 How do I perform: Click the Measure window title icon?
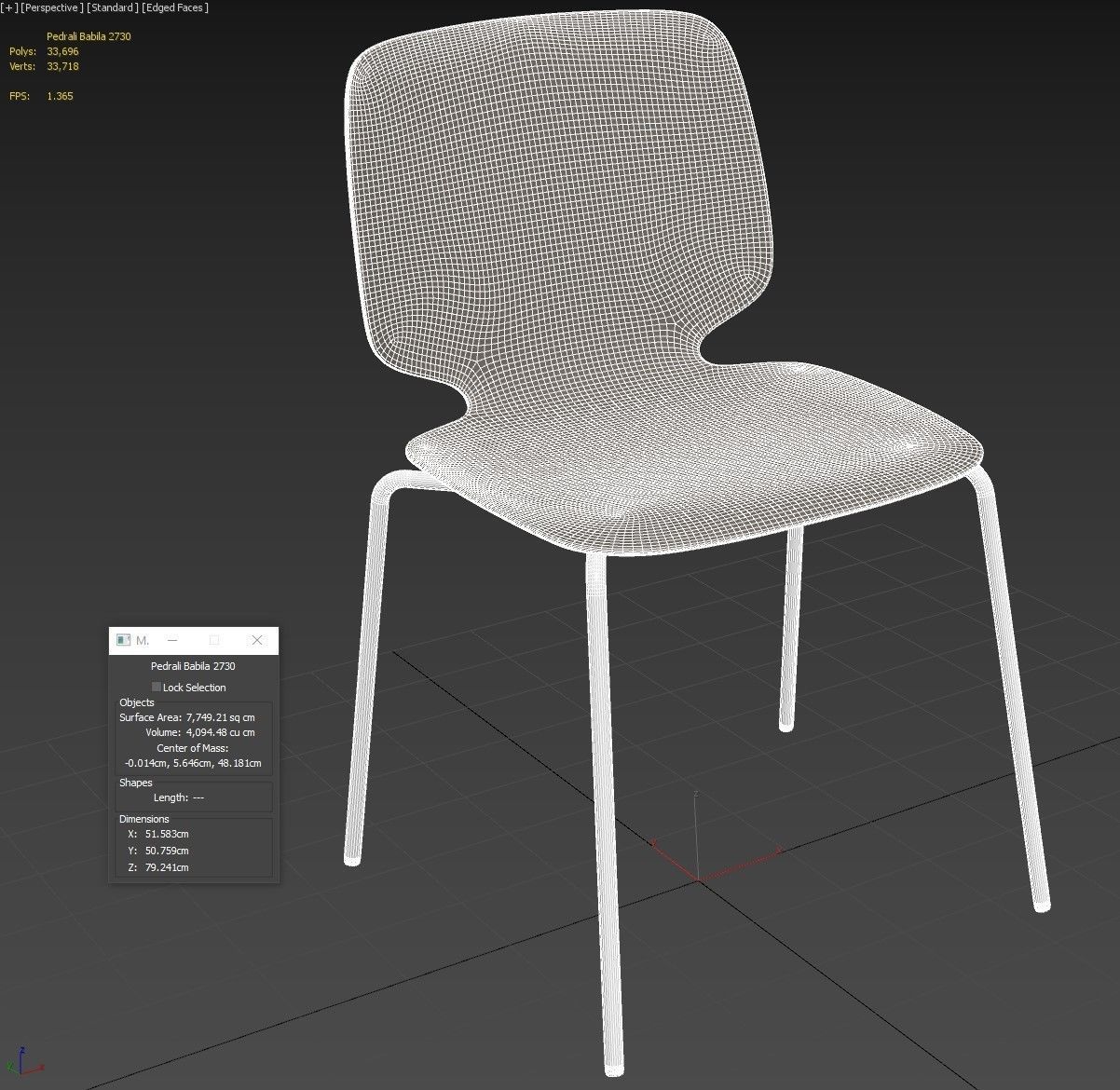click(123, 640)
